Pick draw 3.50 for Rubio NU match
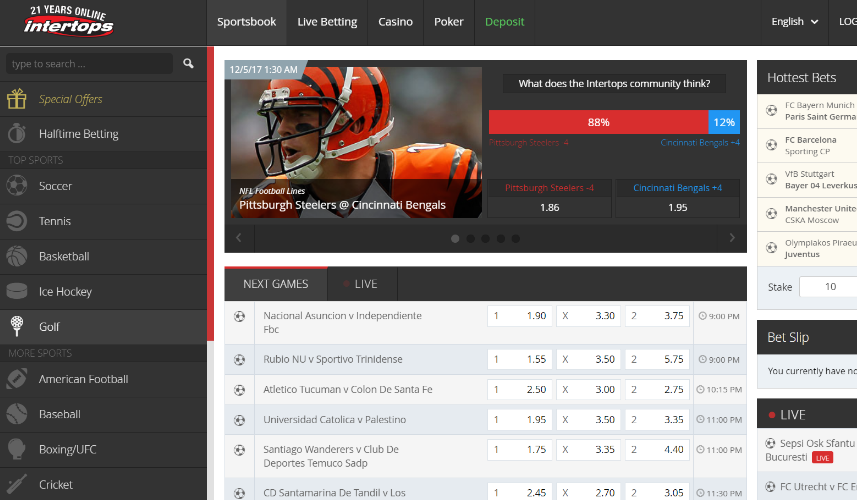Viewport: 857px width, 500px height. point(588,360)
